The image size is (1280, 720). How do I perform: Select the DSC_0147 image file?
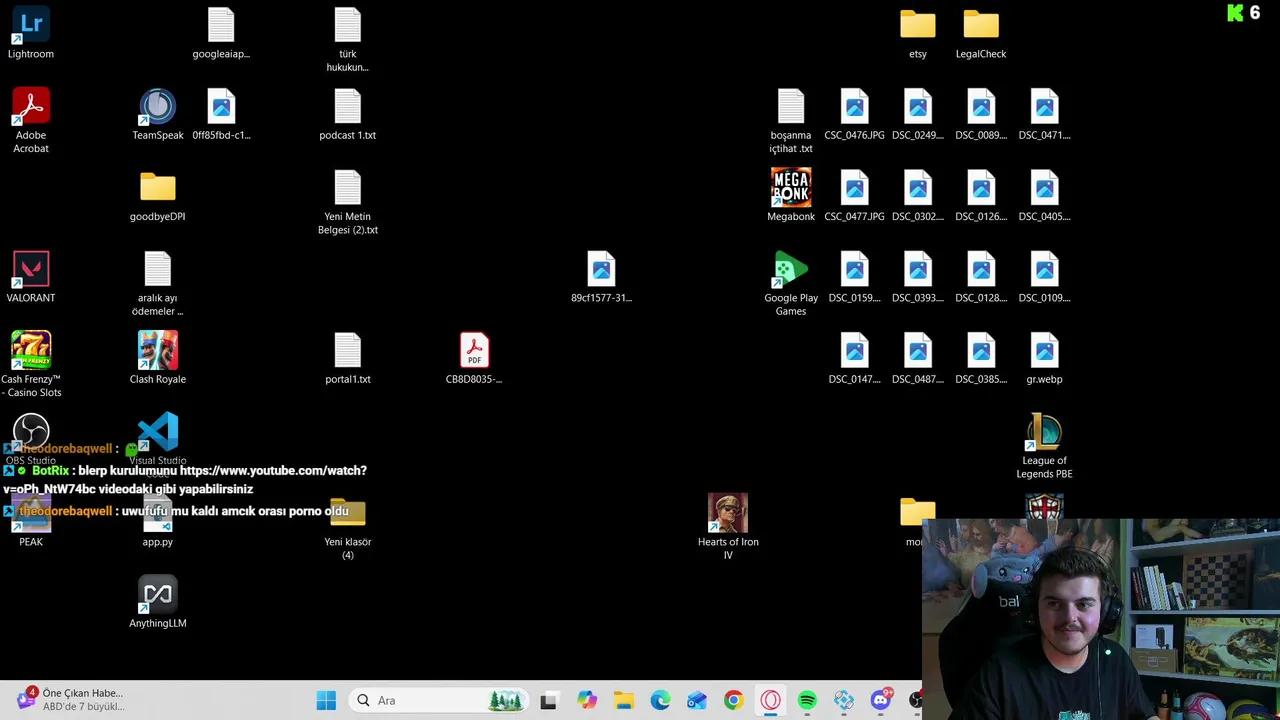(x=855, y=358)
